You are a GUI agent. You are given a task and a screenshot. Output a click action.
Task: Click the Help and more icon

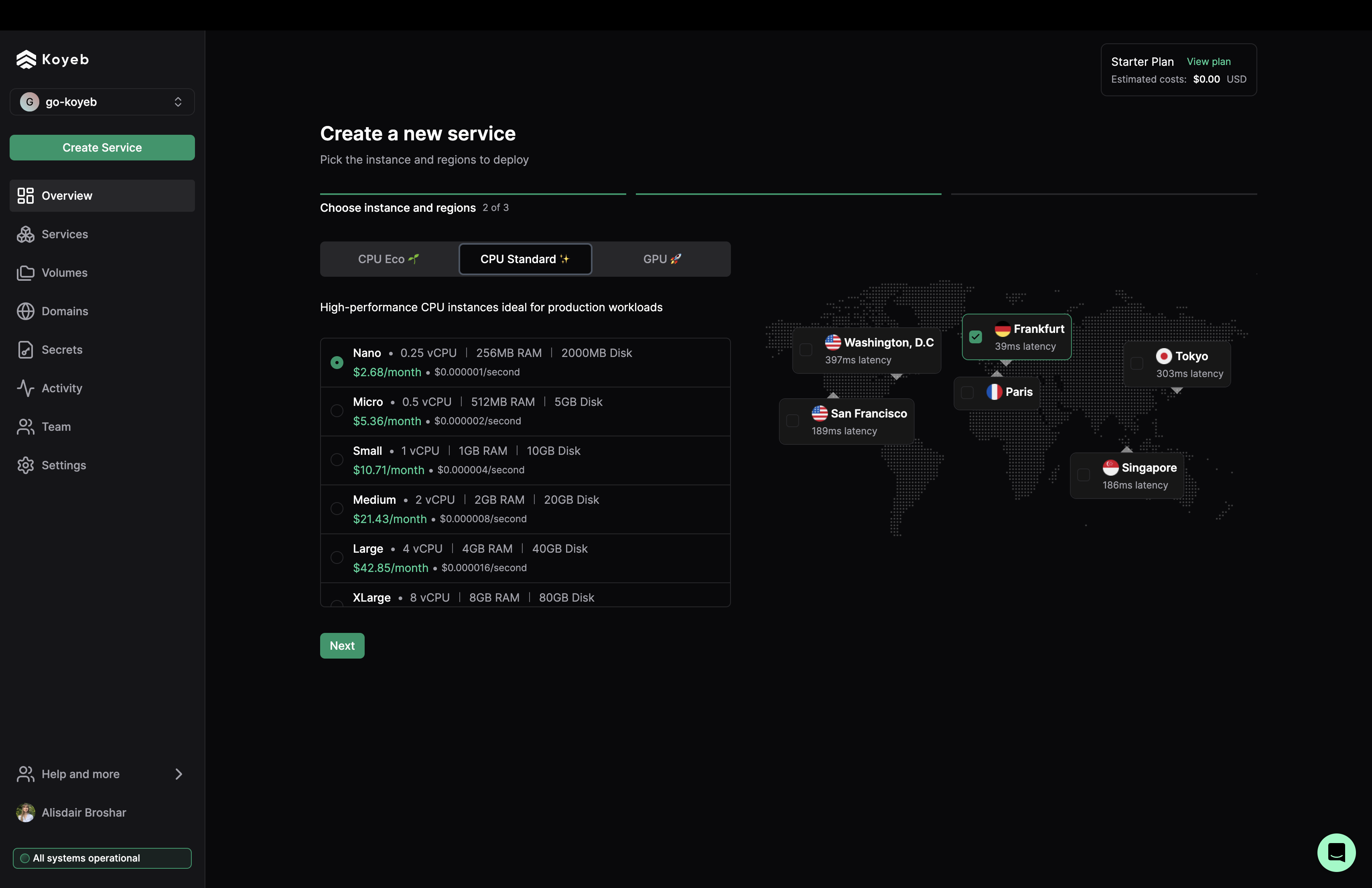click(25, 774)
